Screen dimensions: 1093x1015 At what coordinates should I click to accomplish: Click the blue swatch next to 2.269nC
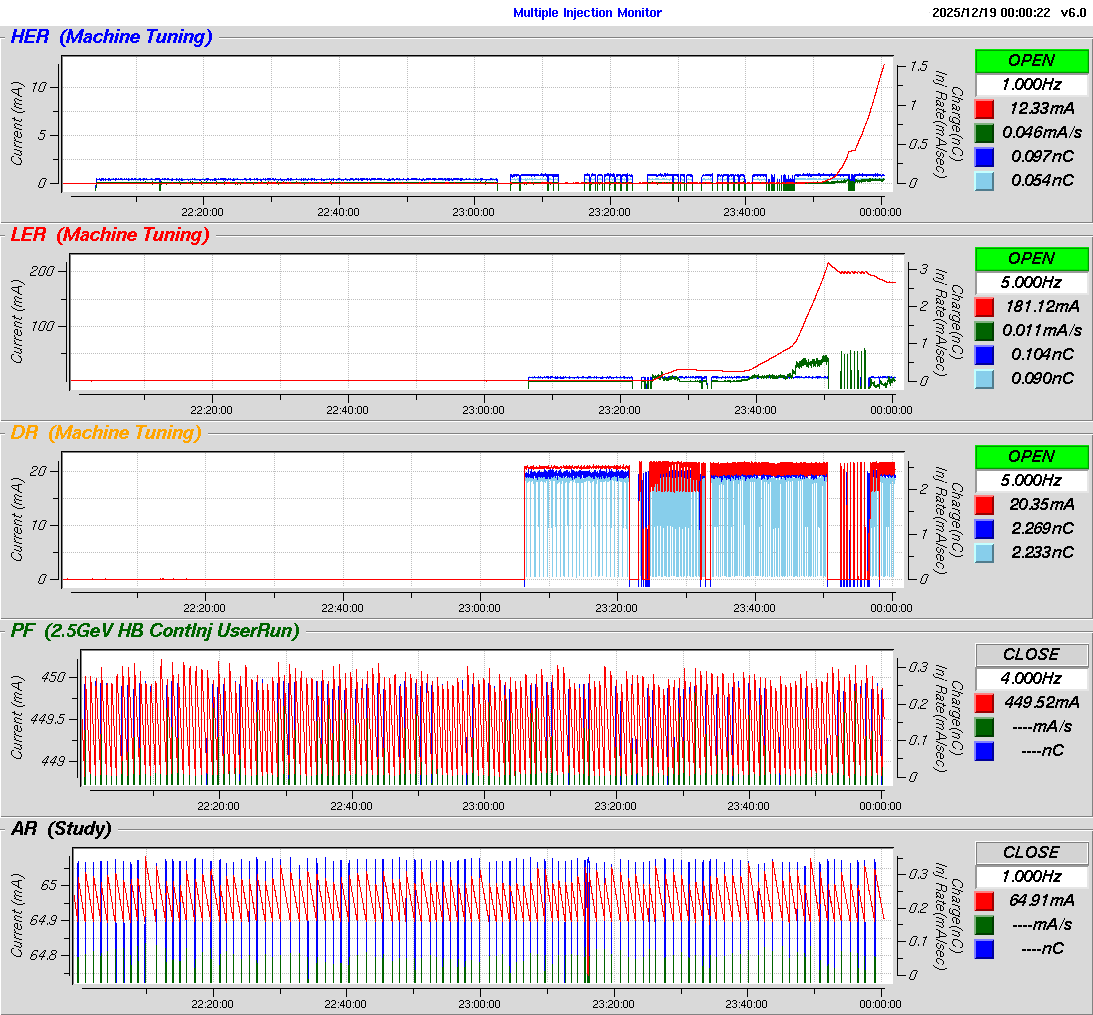click(984, 528)
